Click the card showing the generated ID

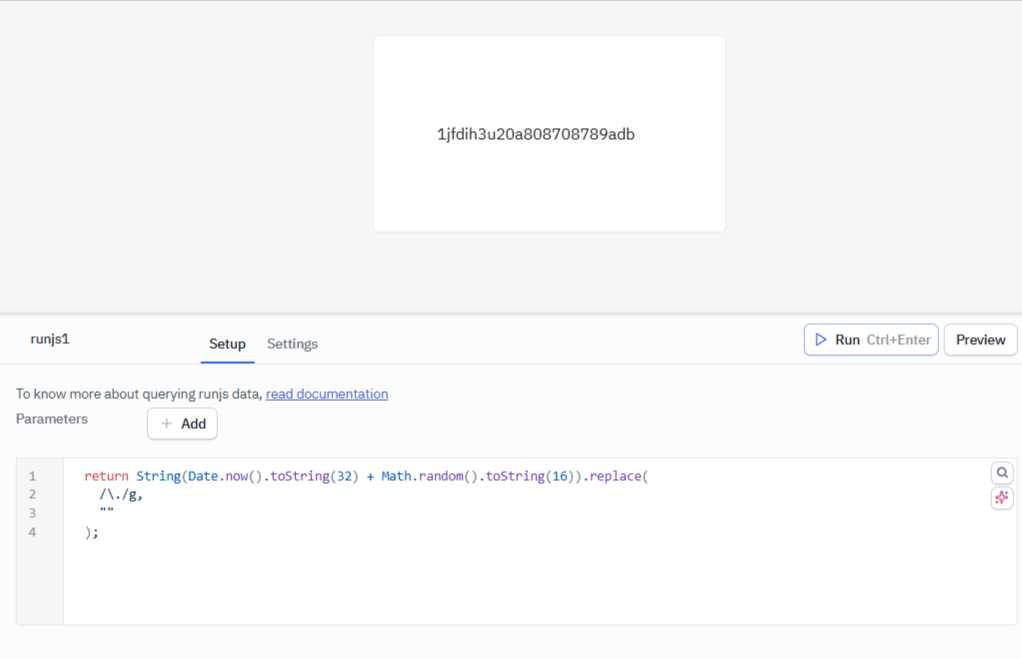(549, 133)
